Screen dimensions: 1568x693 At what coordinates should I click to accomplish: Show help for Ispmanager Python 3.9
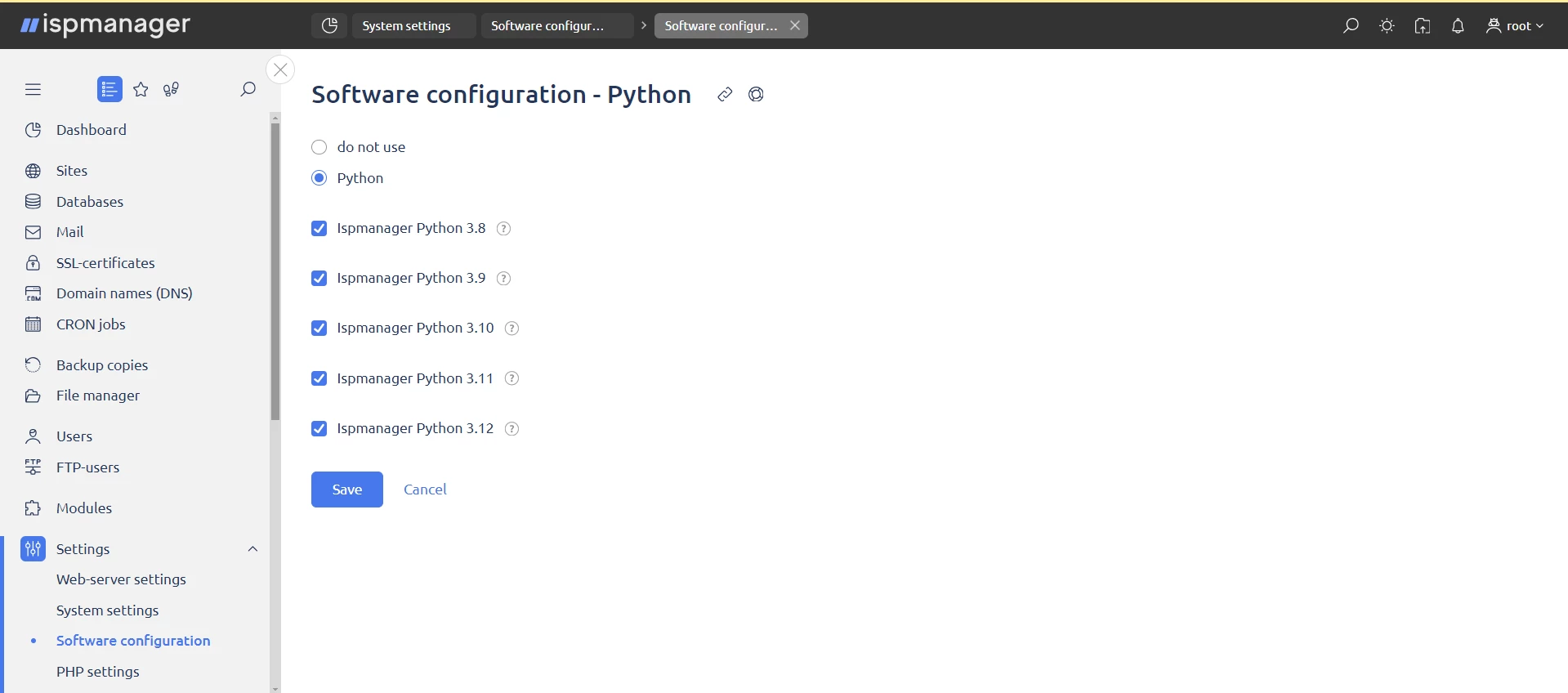click(x=504, y=279)
